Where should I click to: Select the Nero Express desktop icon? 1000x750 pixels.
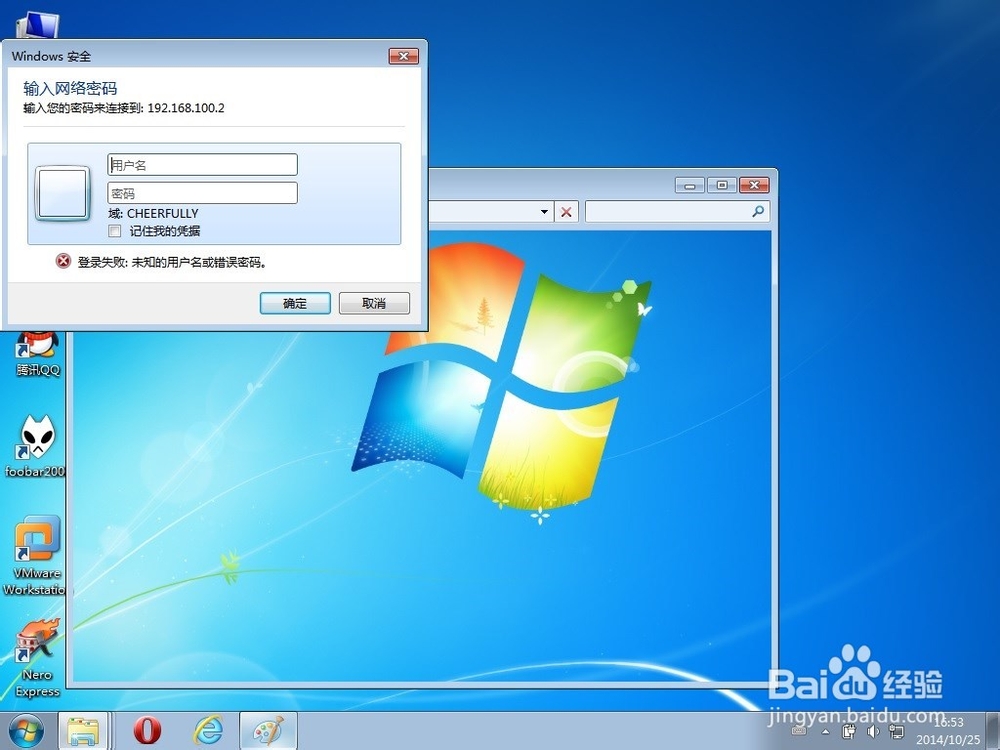coord(37,658)
